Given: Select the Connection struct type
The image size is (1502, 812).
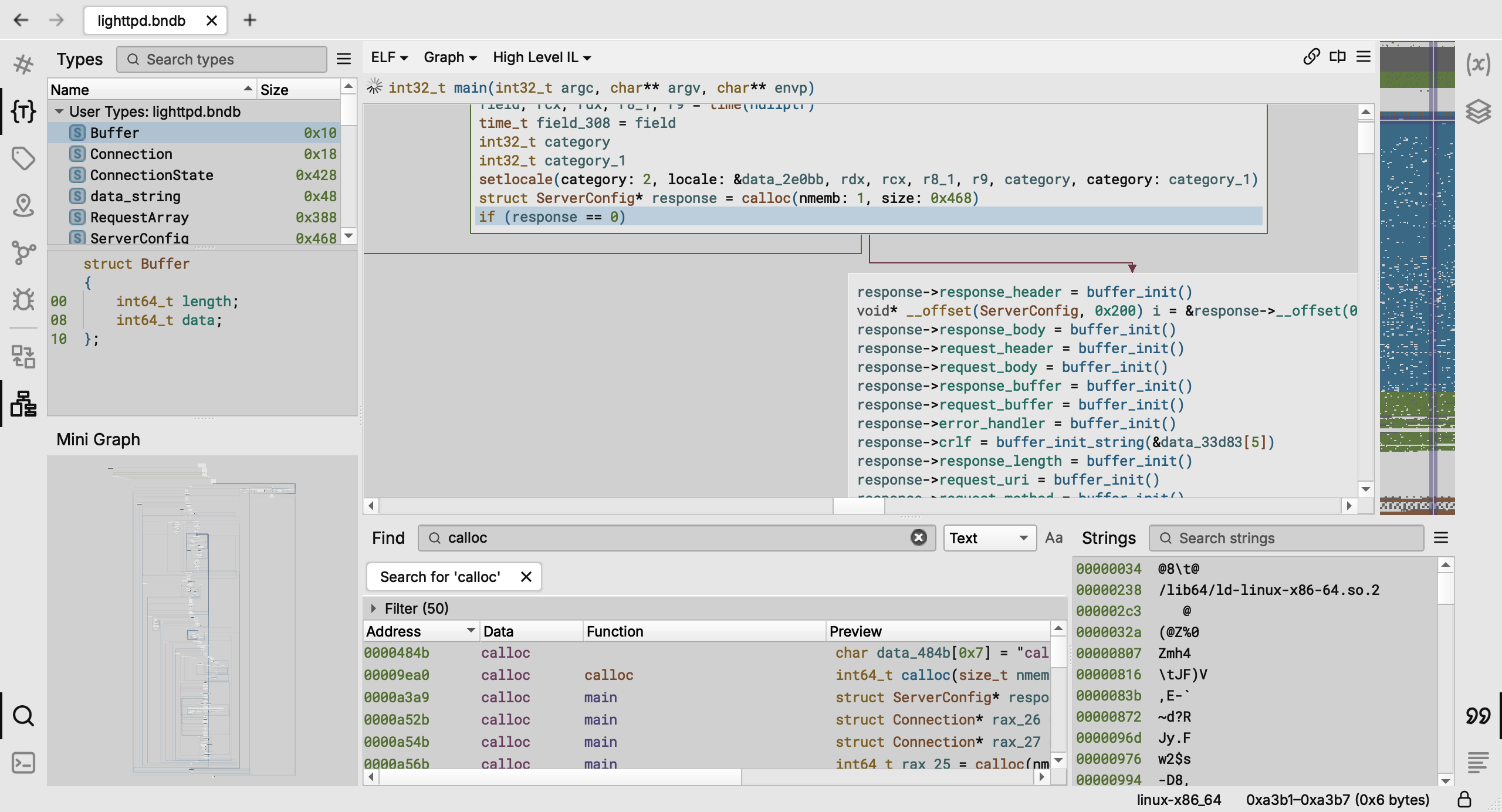Looking at the screenshot, I should pos(131,154).
